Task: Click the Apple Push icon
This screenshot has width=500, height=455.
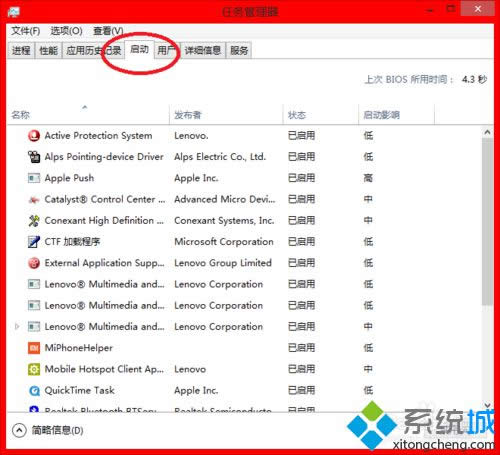Action: [34, 178]
